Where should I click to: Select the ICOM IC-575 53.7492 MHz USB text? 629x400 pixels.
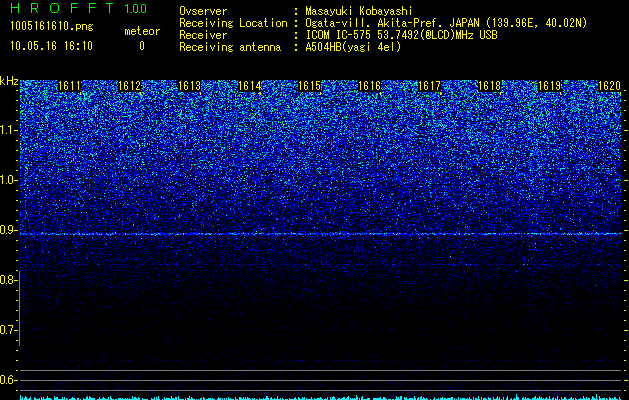coord(401,35)
